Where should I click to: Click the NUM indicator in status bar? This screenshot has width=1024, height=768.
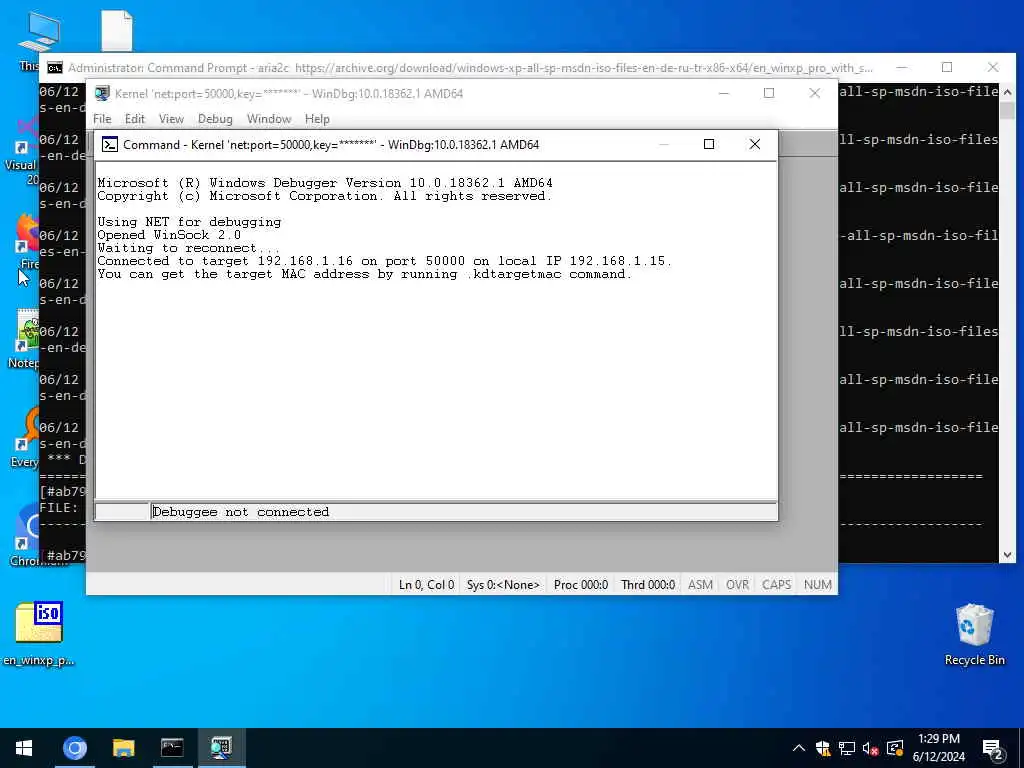tap(818, 584)
